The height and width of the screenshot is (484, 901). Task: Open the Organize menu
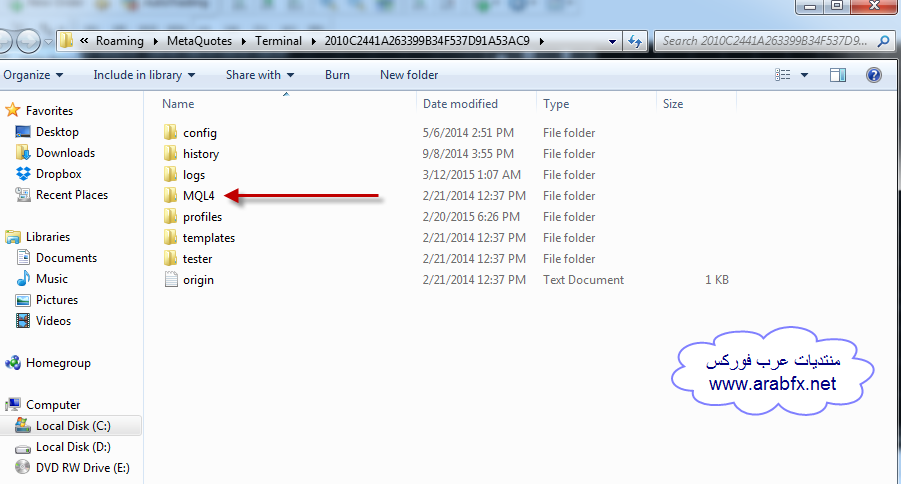point(33,75)
